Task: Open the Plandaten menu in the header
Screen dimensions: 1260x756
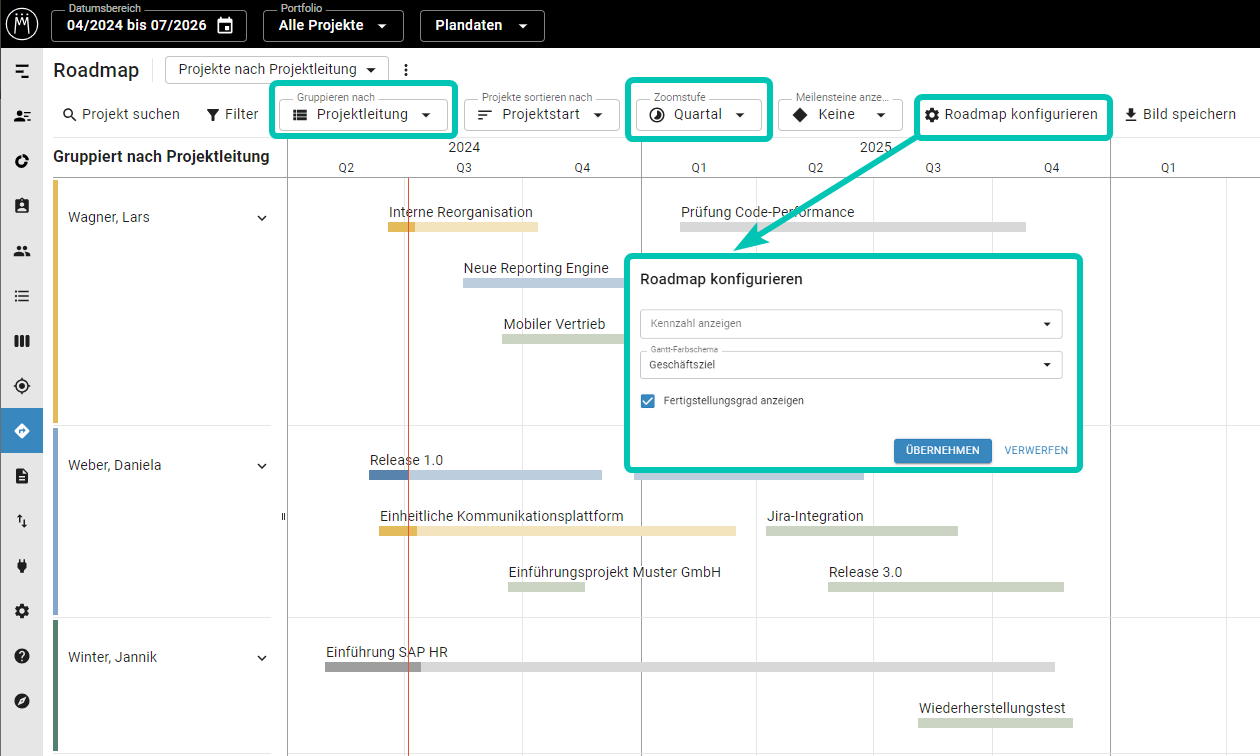Action: (481, 26)
